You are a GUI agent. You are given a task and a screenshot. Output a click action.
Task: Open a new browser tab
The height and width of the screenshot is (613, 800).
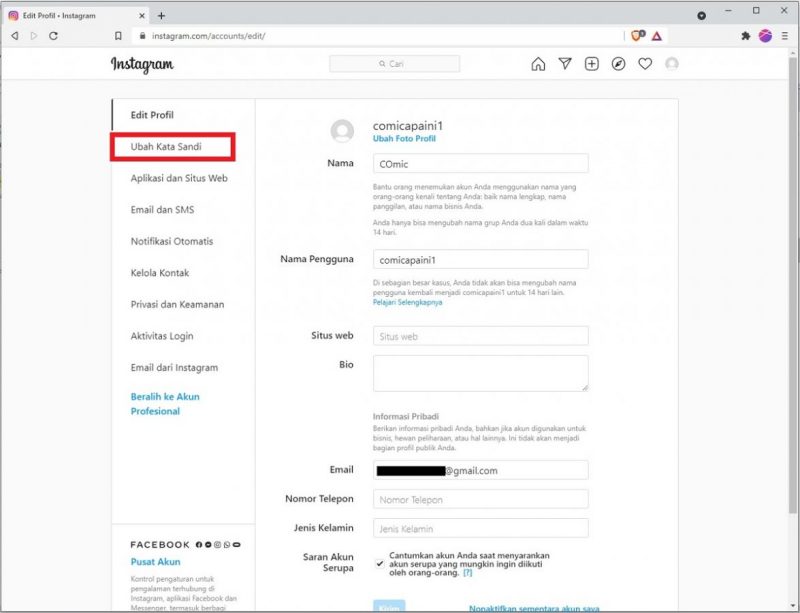(161, 16)
